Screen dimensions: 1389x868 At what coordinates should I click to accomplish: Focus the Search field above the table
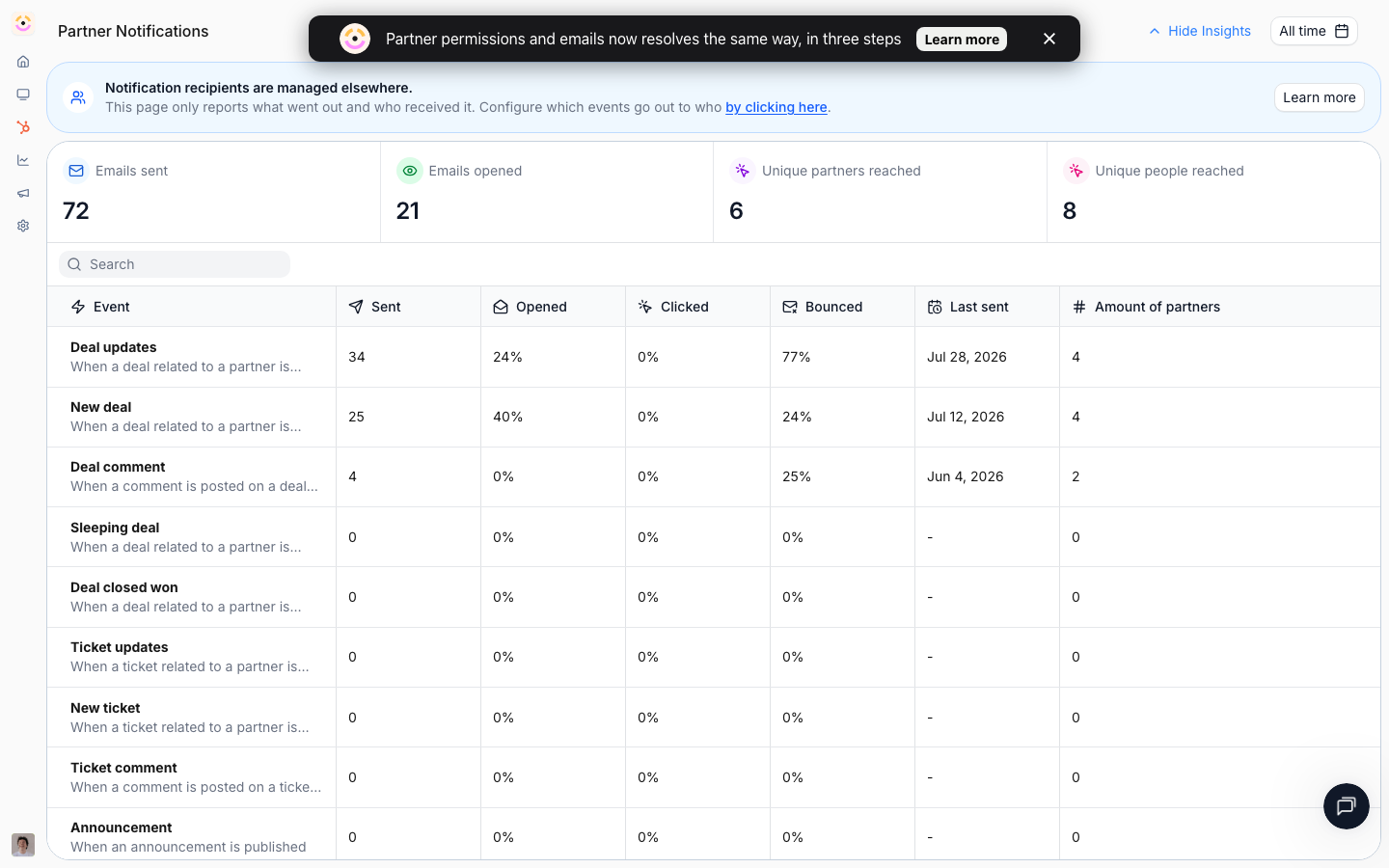[175, 264]
